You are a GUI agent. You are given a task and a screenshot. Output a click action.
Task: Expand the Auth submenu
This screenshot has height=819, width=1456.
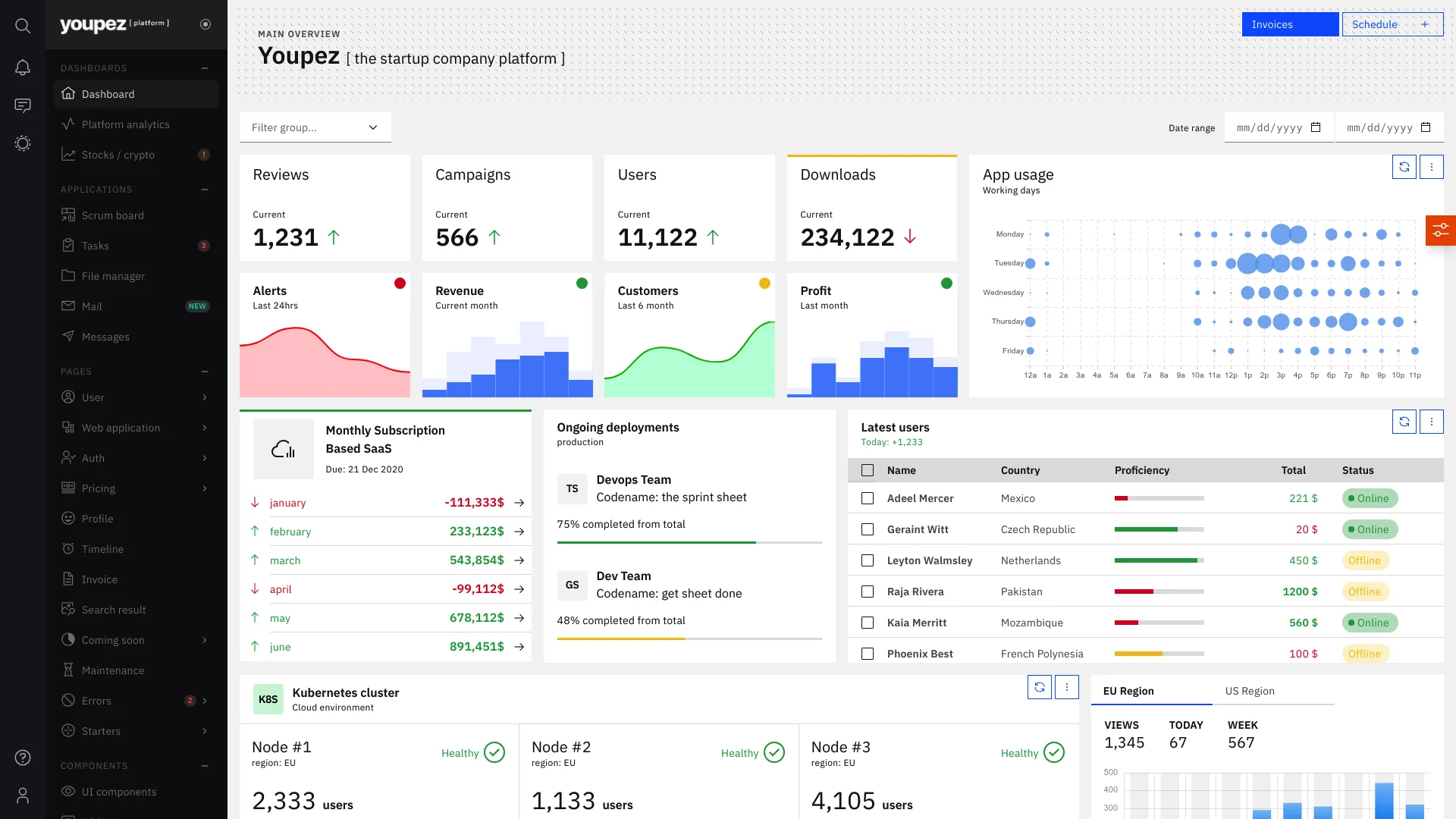205,458
